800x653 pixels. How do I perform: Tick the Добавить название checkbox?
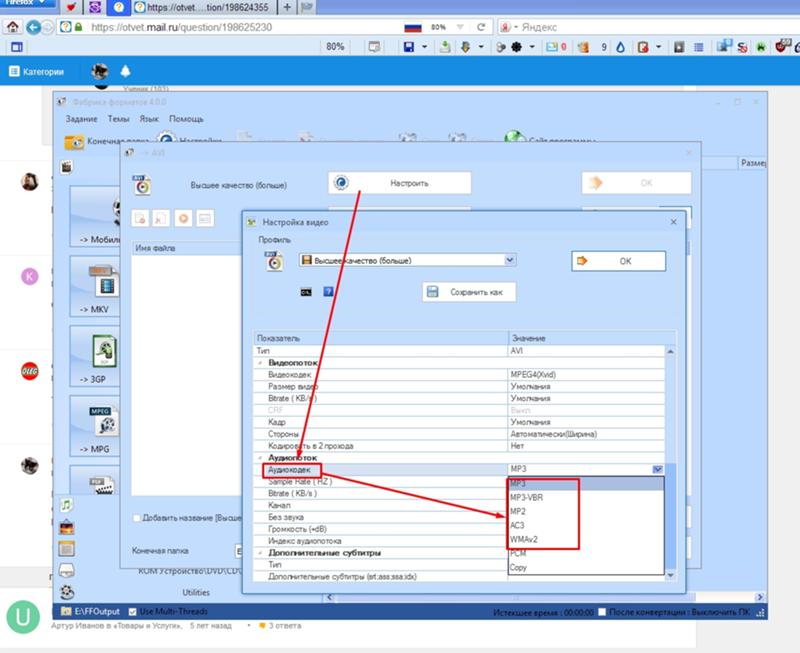pyautogui.click(x=136, y=518)
